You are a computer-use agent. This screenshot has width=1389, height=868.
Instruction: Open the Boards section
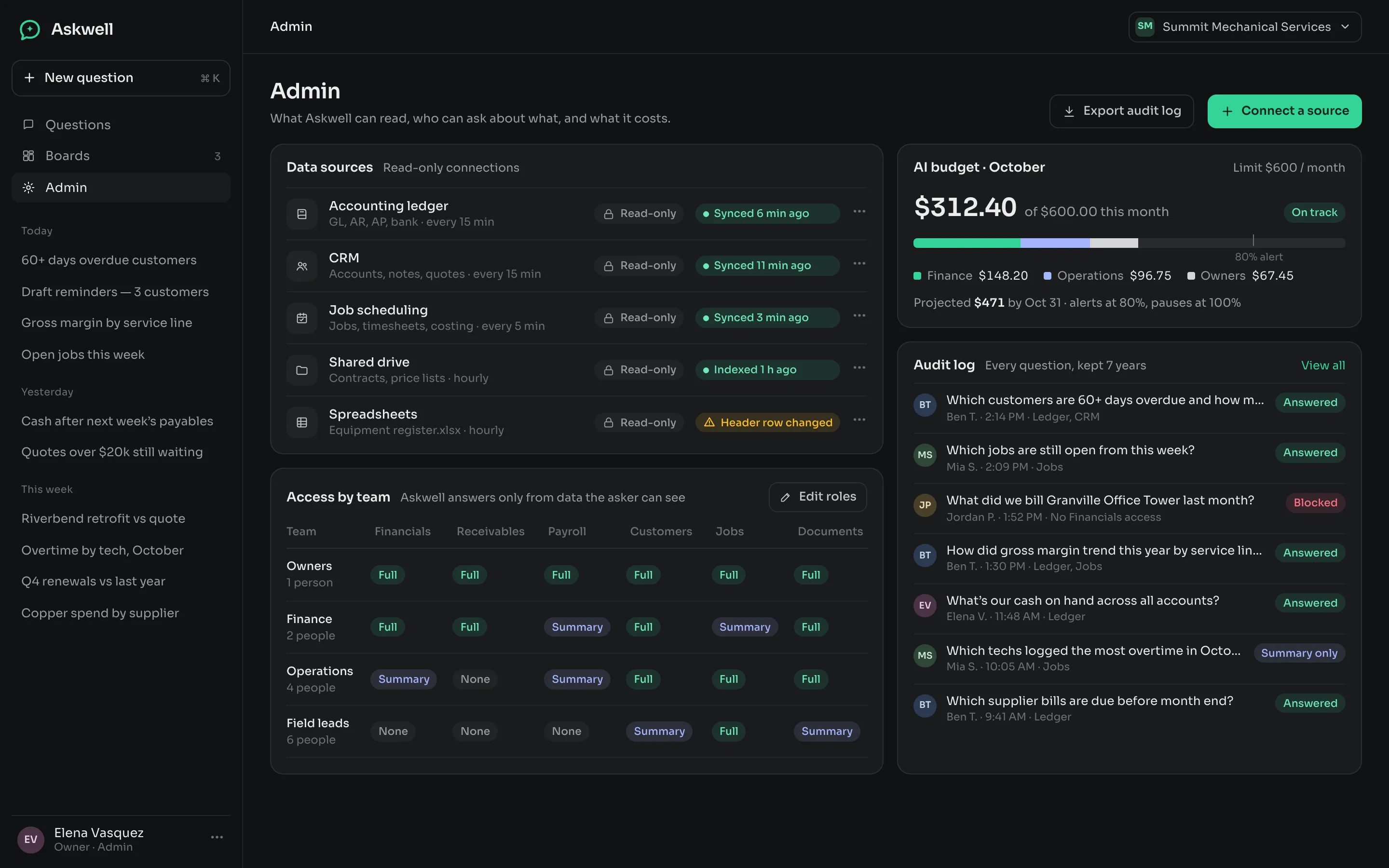coord(121,156)
